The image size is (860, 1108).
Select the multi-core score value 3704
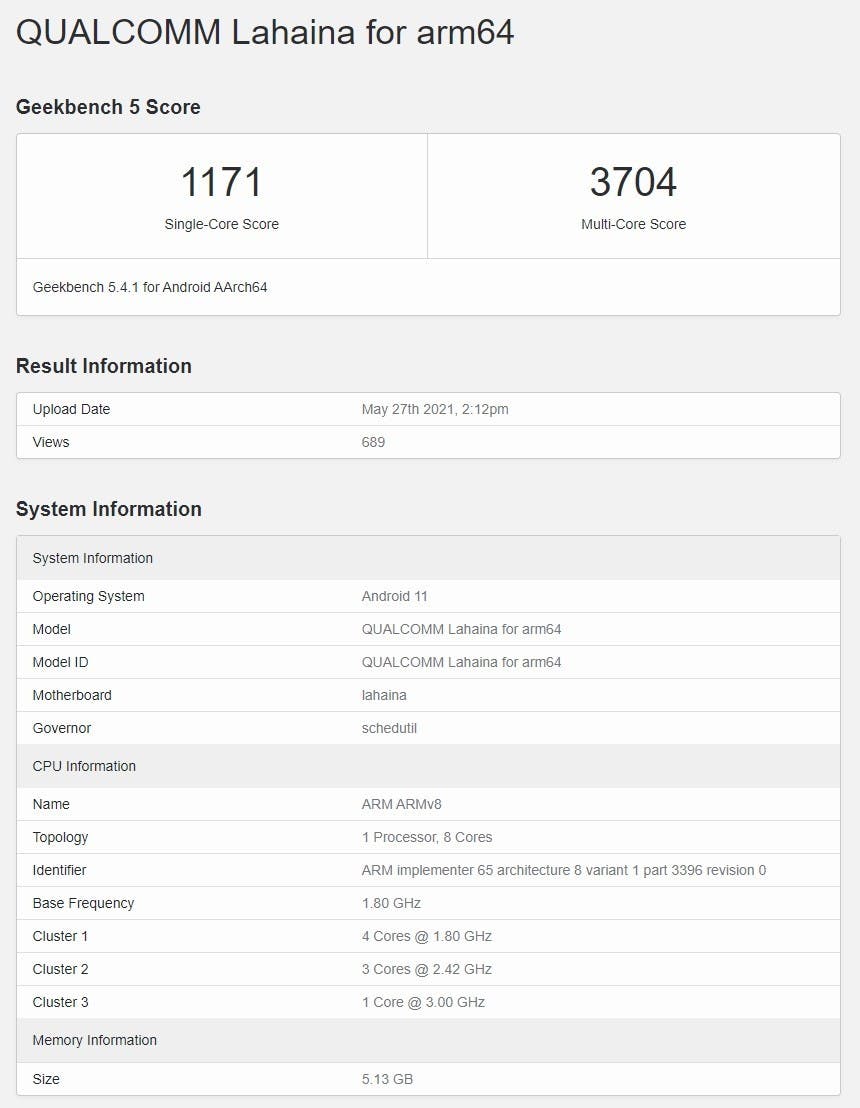click(633, 182)
